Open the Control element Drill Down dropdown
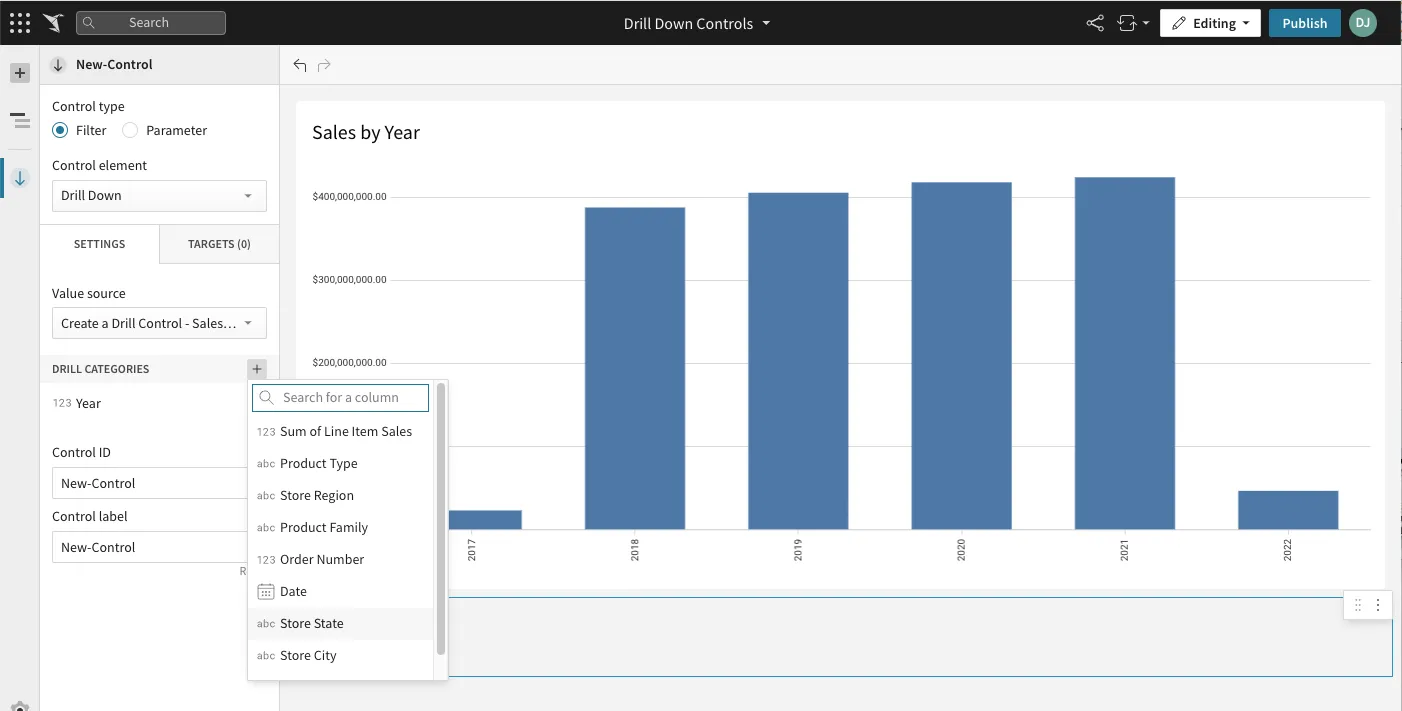 [159, 196]
